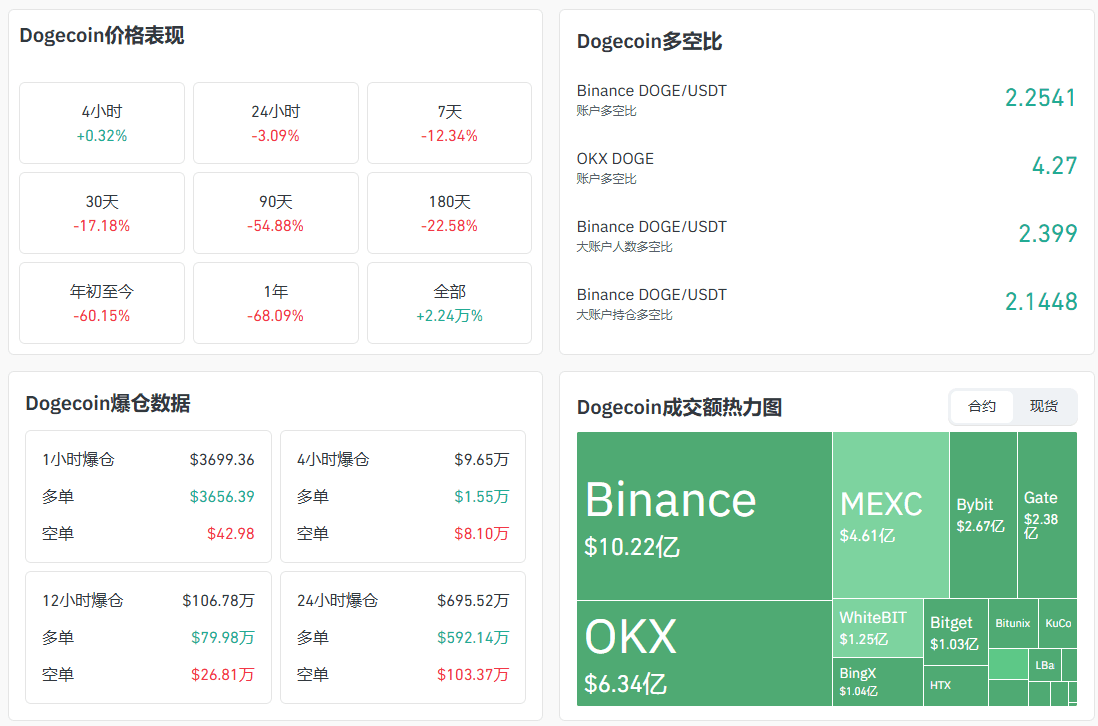This screenshot has height=726, width=1098.
Task: Click the 年初至今 performance card
Action: tap(102, 303)
